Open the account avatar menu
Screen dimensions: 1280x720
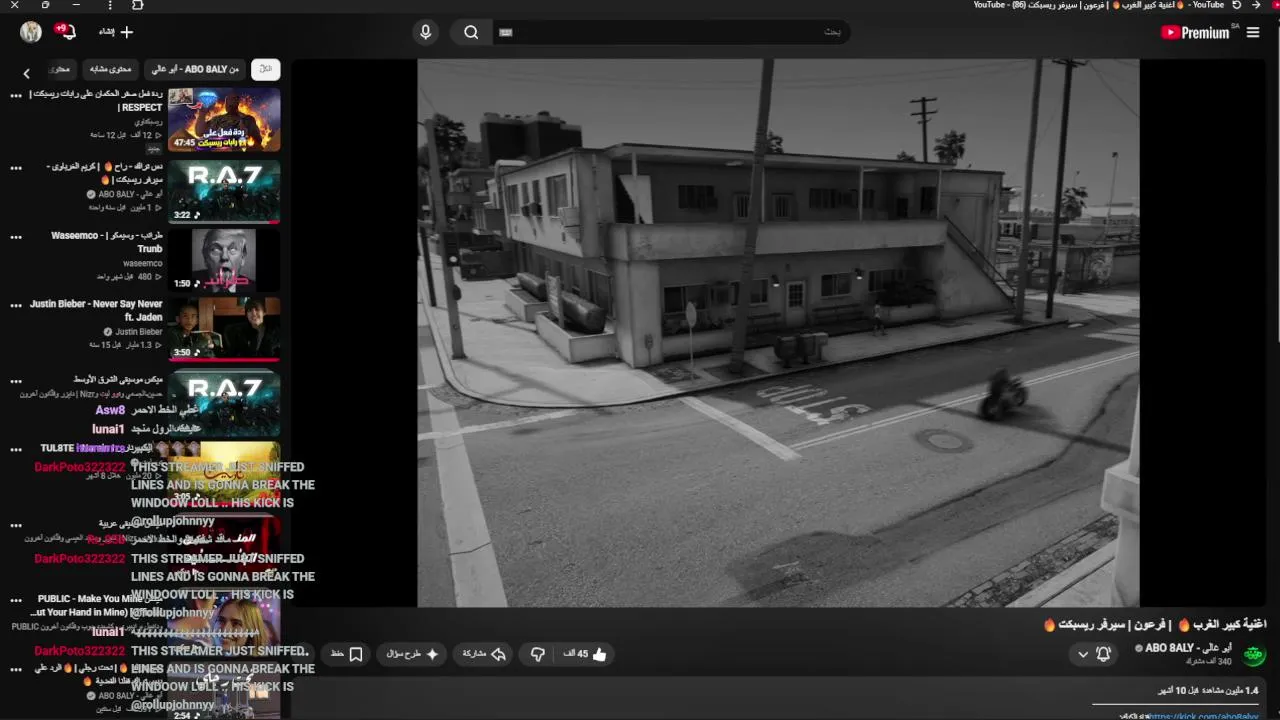(31, 32)
